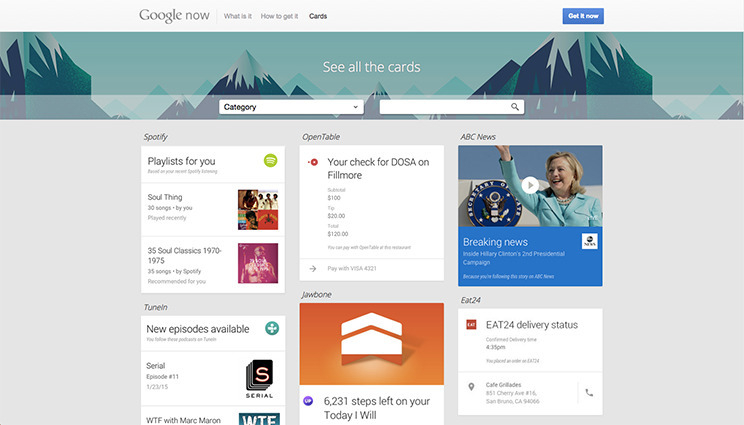
Task: Click the OpenTable section label
Action: point(321,137)
